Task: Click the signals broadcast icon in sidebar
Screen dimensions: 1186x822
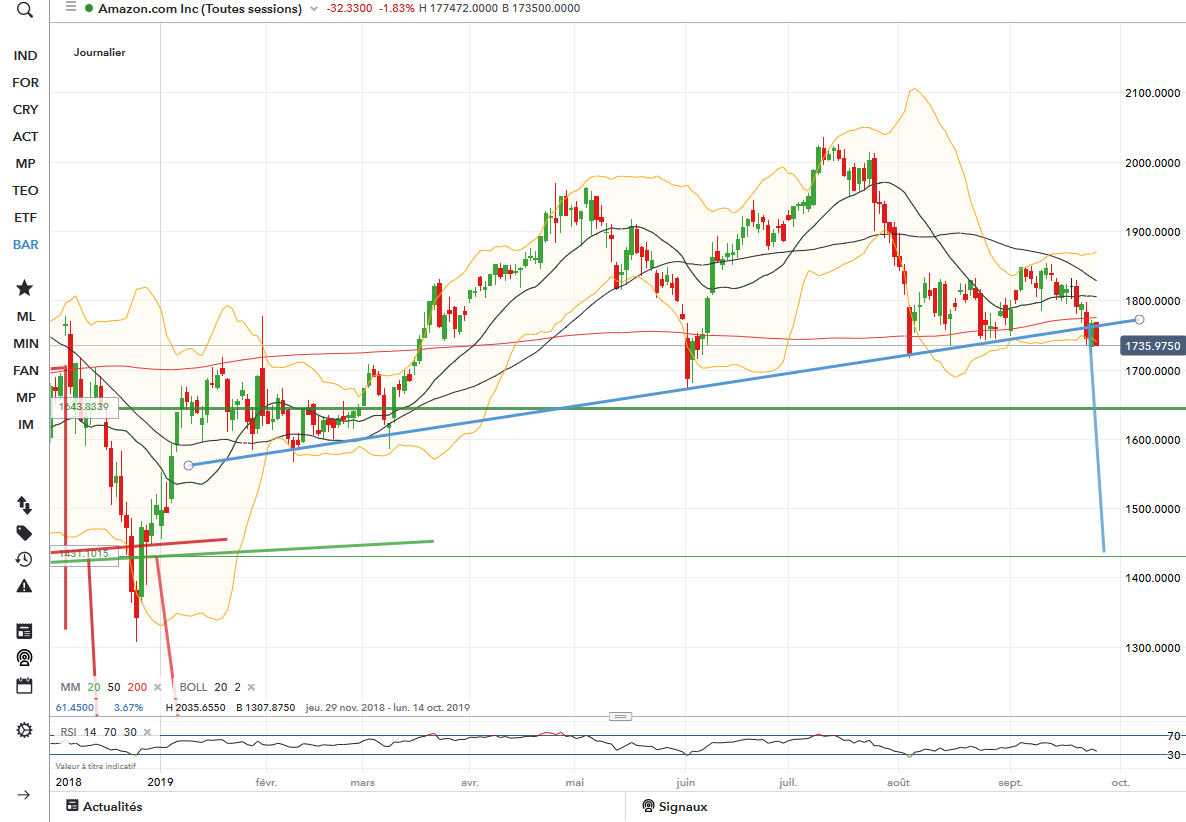Action: [x=24, y=658]
